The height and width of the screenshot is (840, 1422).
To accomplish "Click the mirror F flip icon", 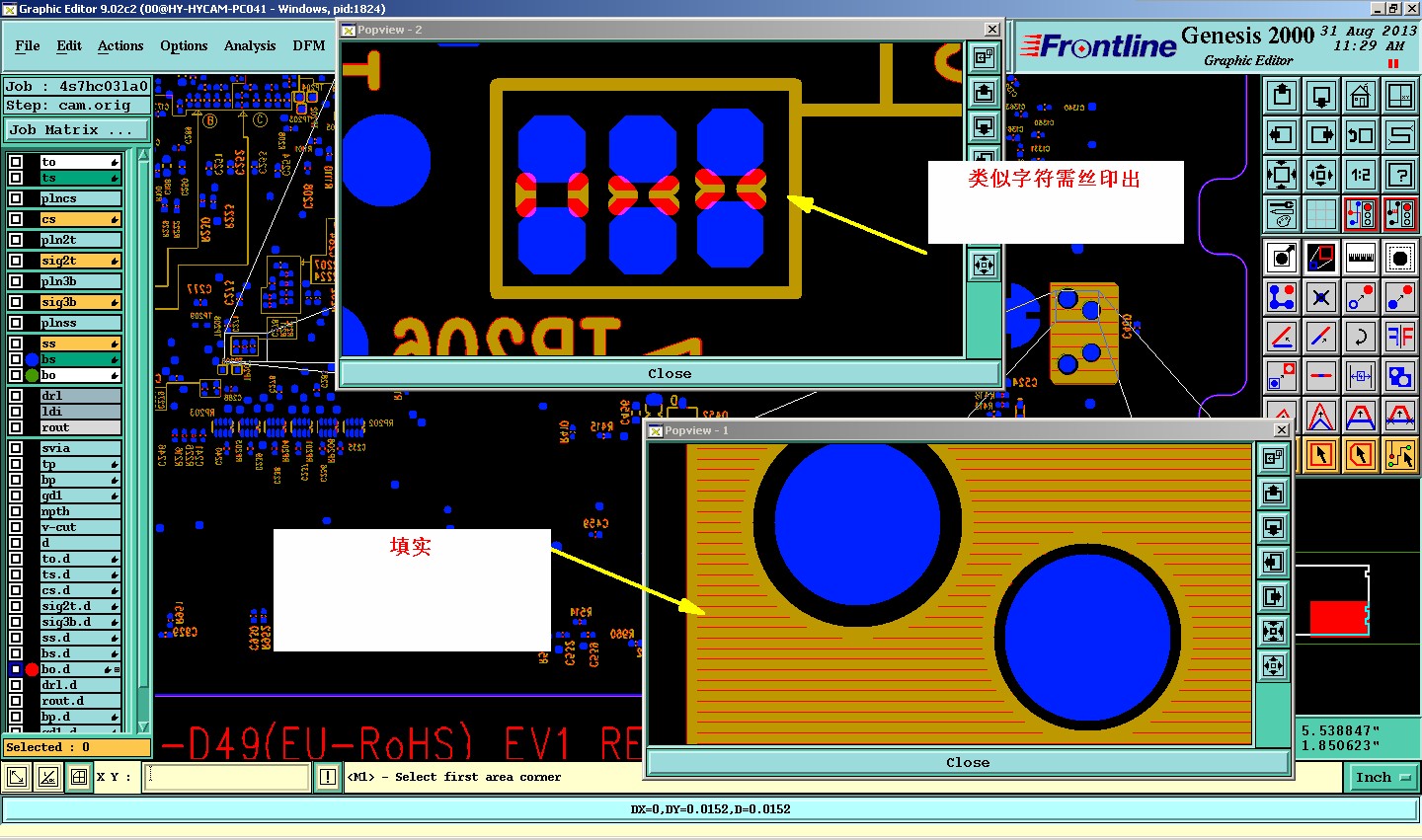I will [1400, 337].
